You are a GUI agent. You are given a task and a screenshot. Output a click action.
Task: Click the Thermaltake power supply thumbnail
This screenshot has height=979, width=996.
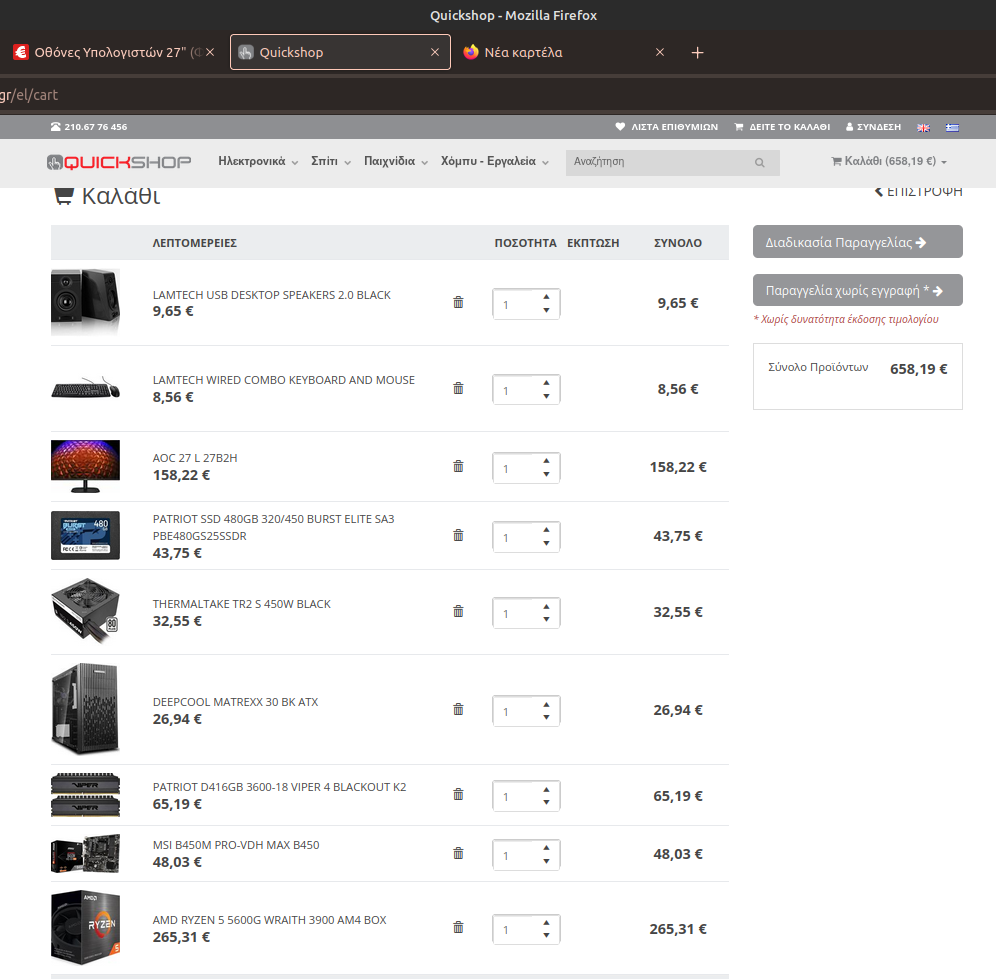coord(85,611)
